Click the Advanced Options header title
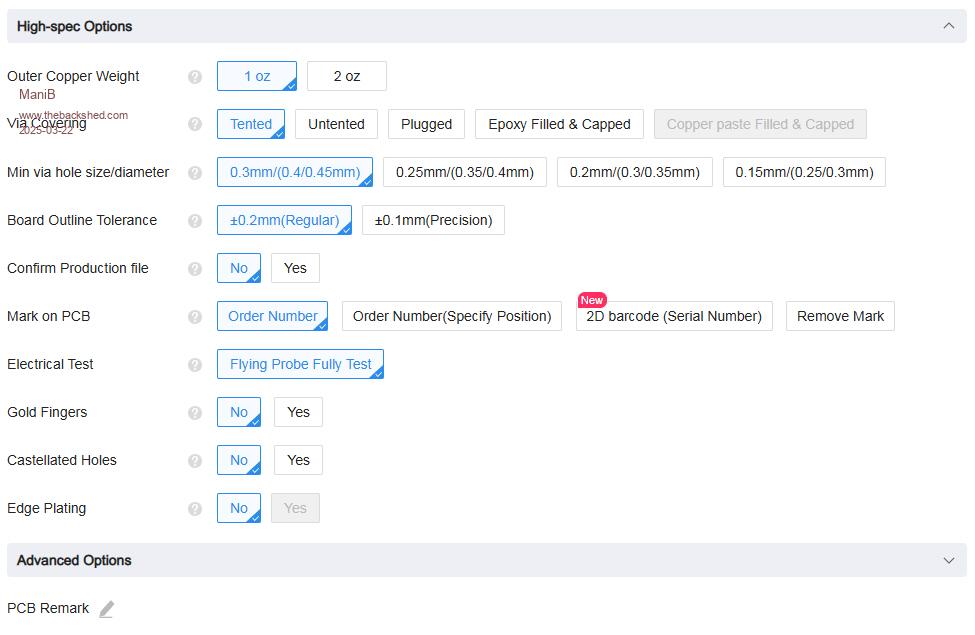The height and width of the screenshot is (635, 975). coord(74,560)
